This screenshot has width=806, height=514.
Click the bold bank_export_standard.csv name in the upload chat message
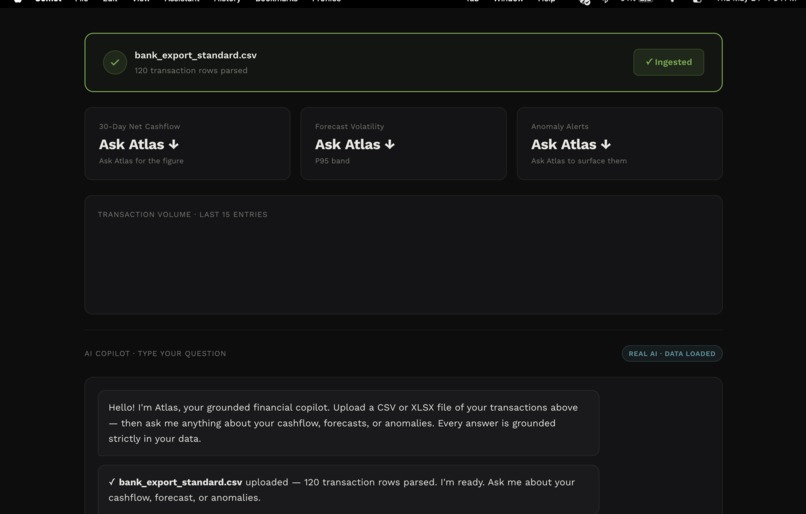click(180, 482)
